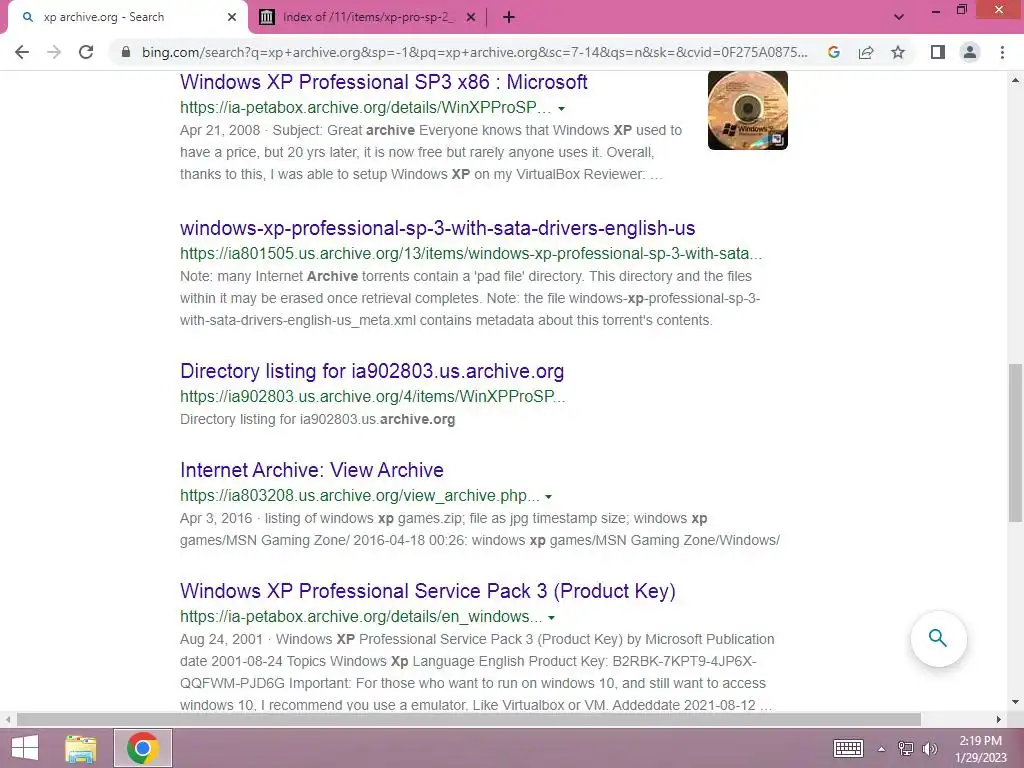Image resolution: width=1024 pixels, height=768 pixels.
Task: Open File Explorer from taskbar
Action: point(80,748)
